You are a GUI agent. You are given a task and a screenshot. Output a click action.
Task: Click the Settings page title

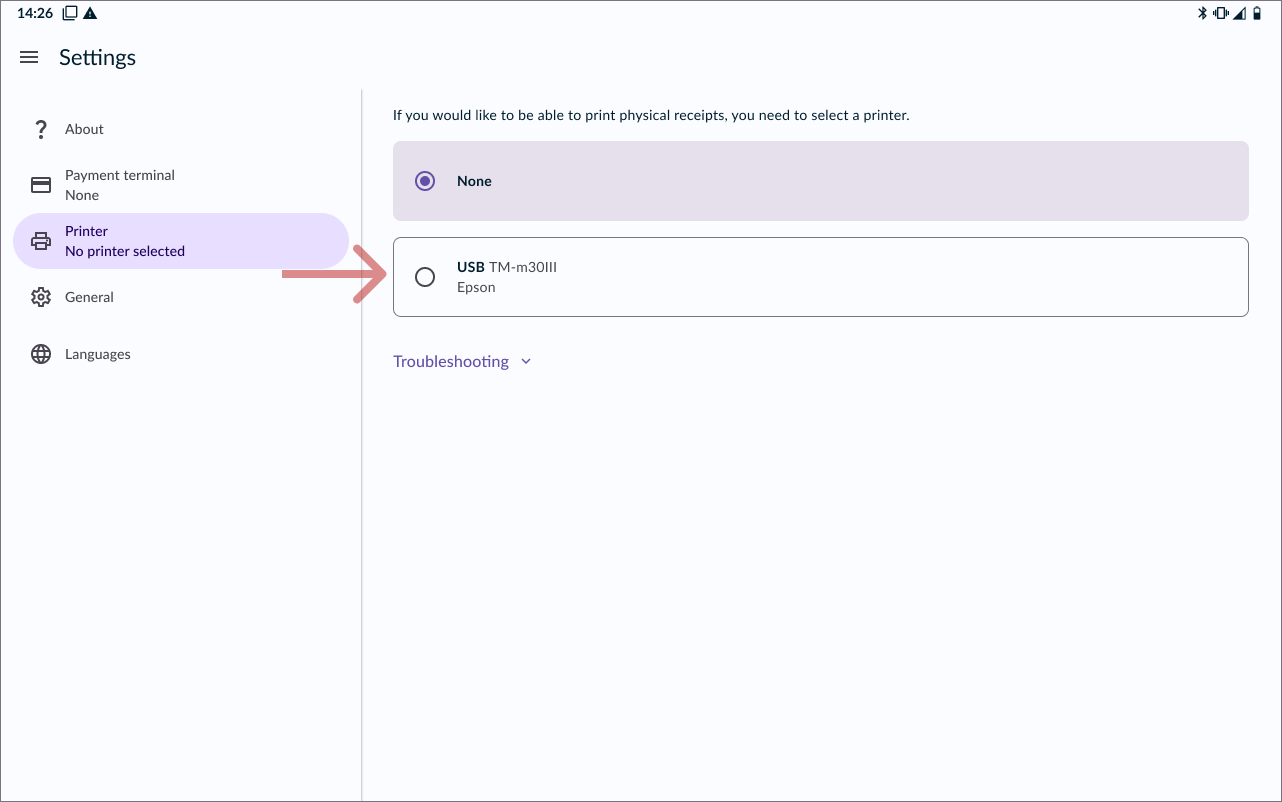click(97, 57)
